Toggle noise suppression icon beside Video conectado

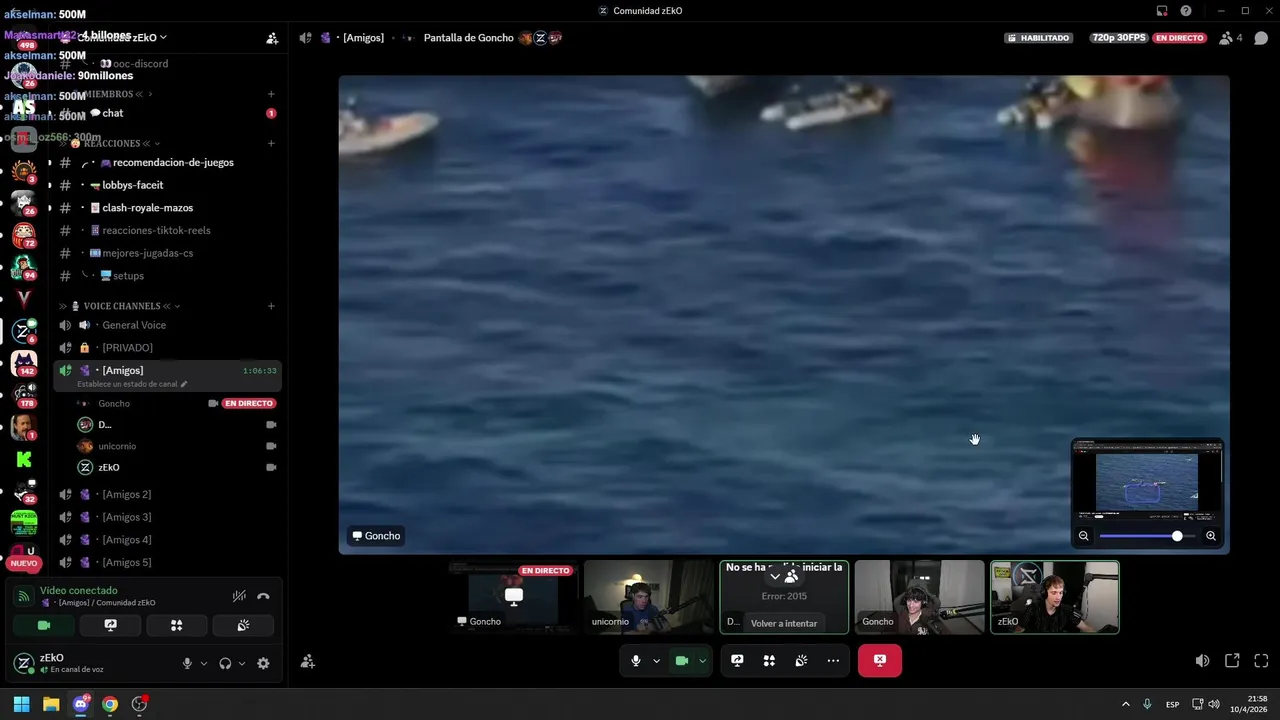[239, 596]
